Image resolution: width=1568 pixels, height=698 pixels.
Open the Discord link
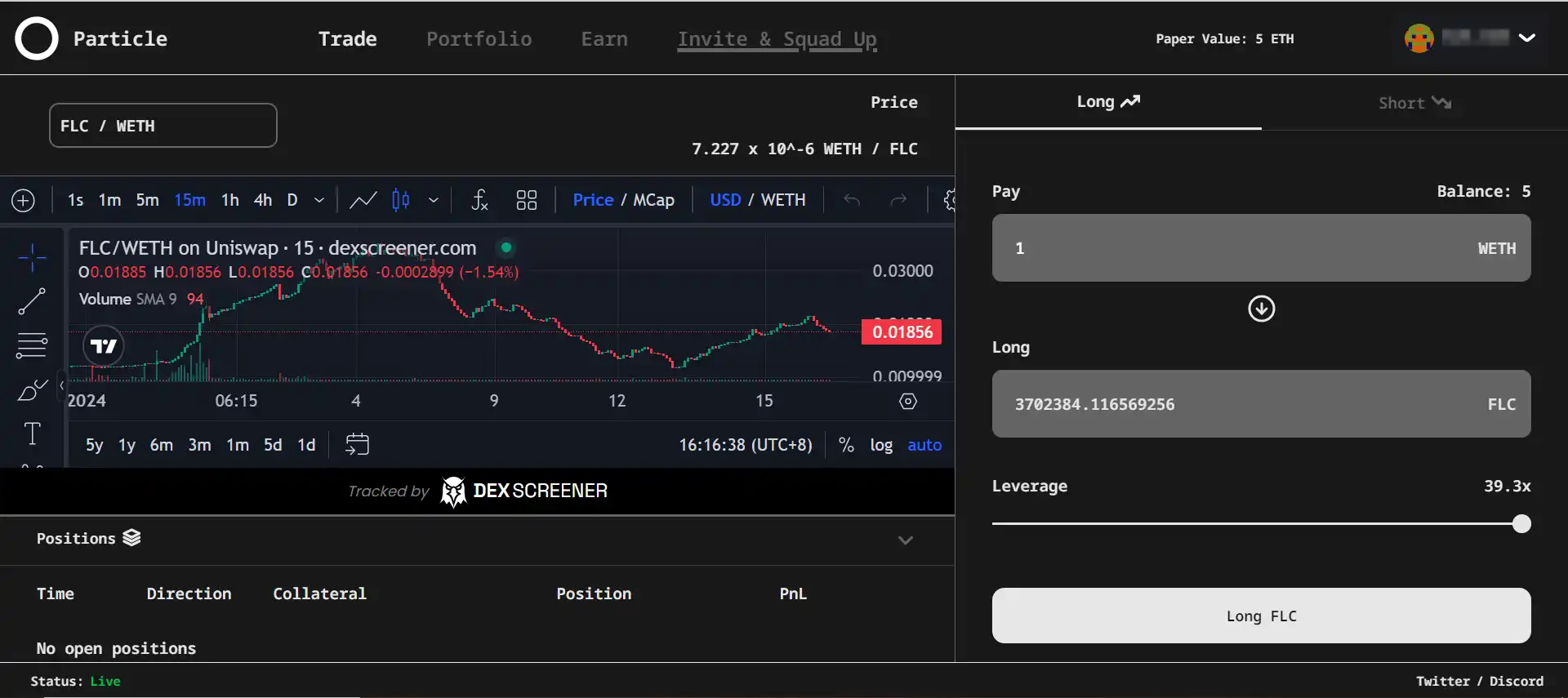1517,681
